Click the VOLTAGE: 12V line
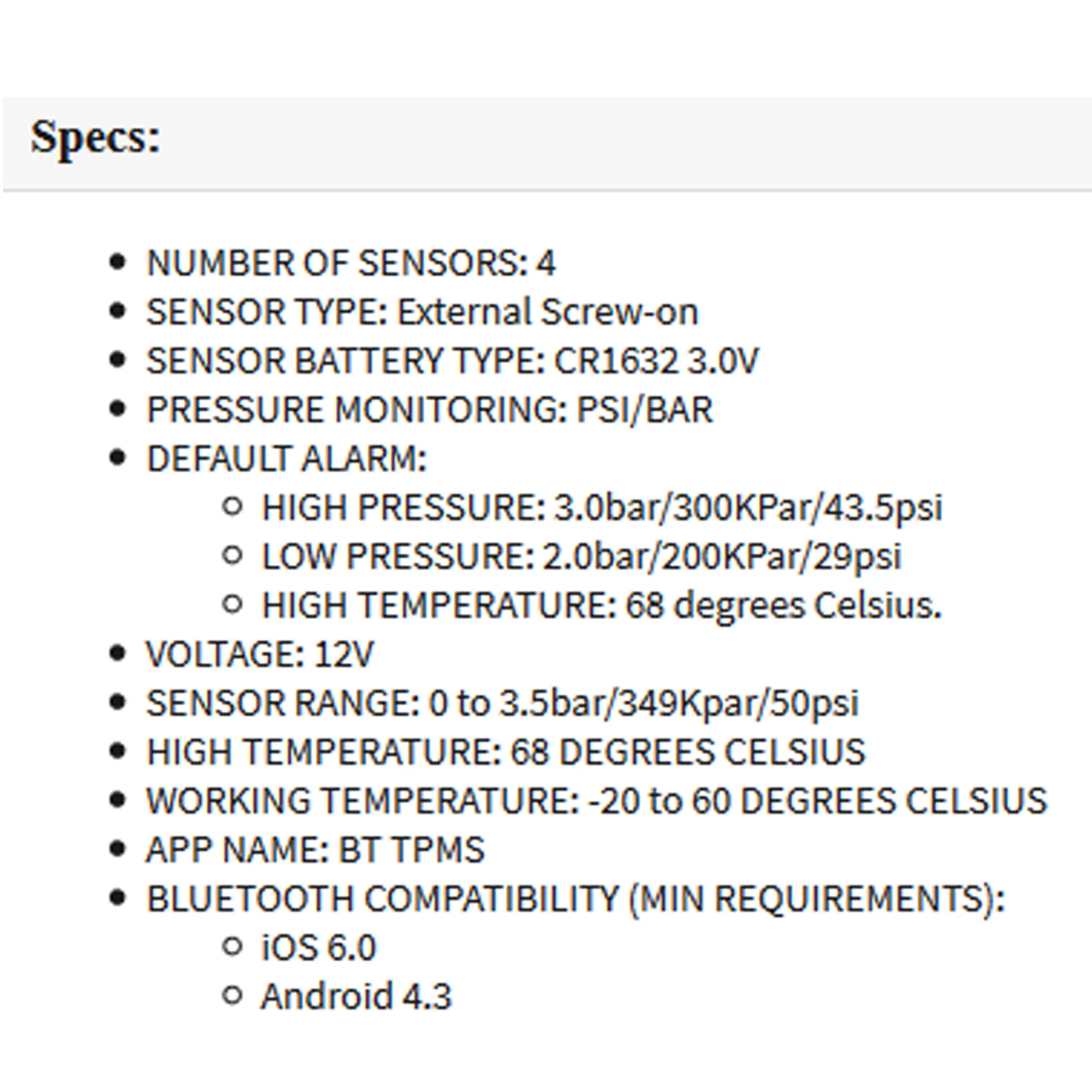 click(260, 655)
